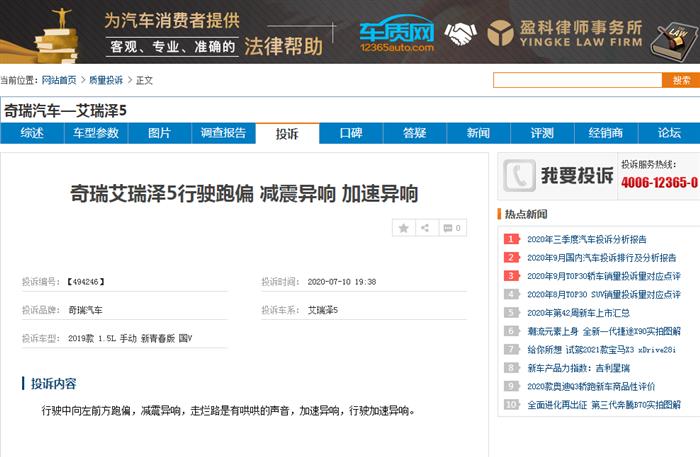Switch to the 新闻 tab

[x=478, y=133]
